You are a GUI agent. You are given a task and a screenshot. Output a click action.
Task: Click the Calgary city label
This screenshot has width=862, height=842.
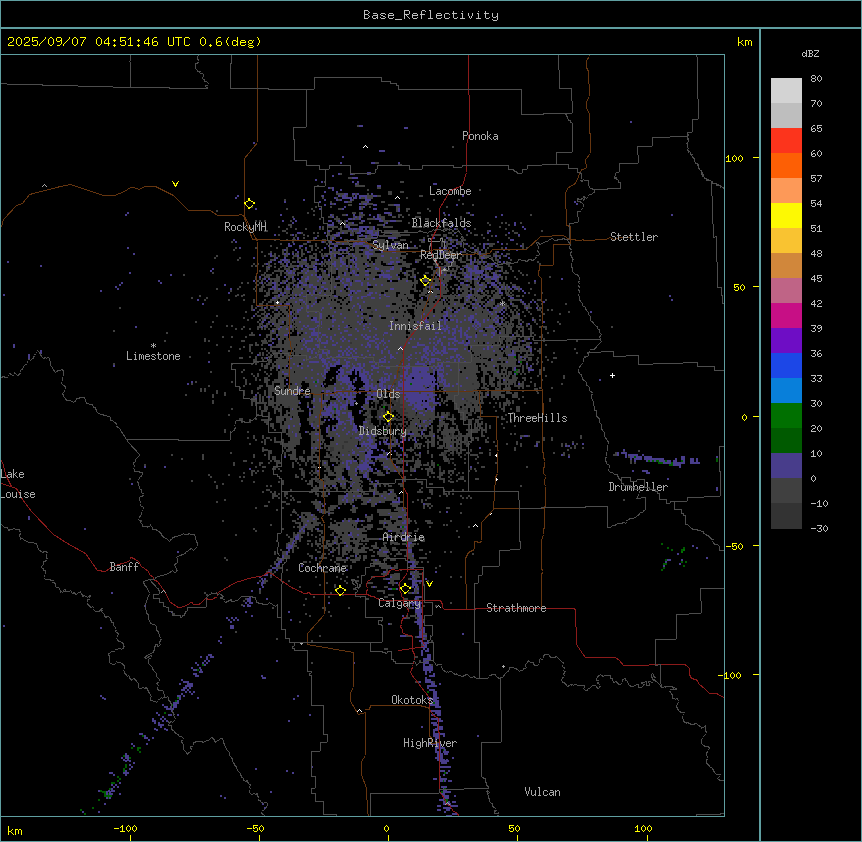[400, 603]
